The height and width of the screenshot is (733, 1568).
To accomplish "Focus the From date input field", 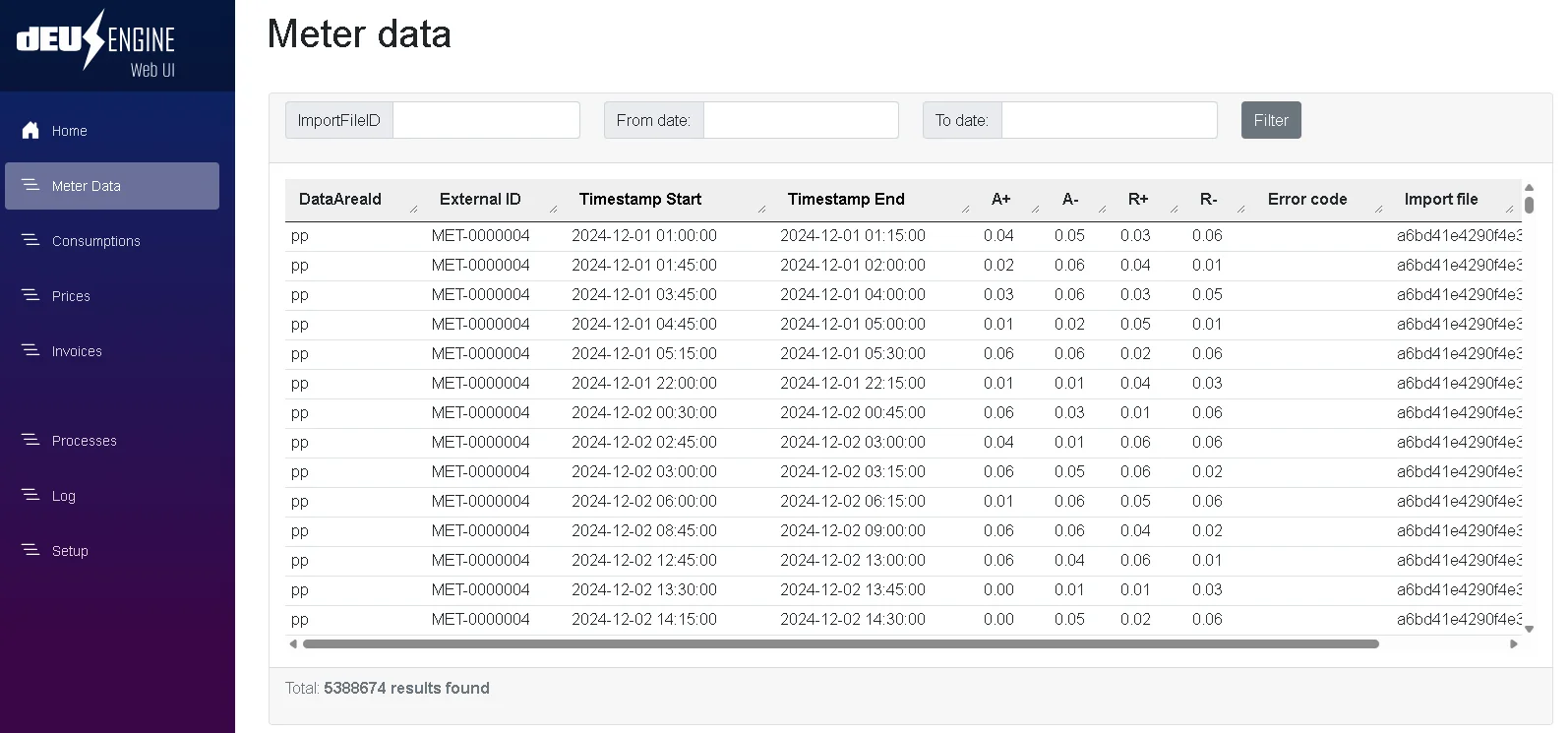I will (x=801, y=120).
